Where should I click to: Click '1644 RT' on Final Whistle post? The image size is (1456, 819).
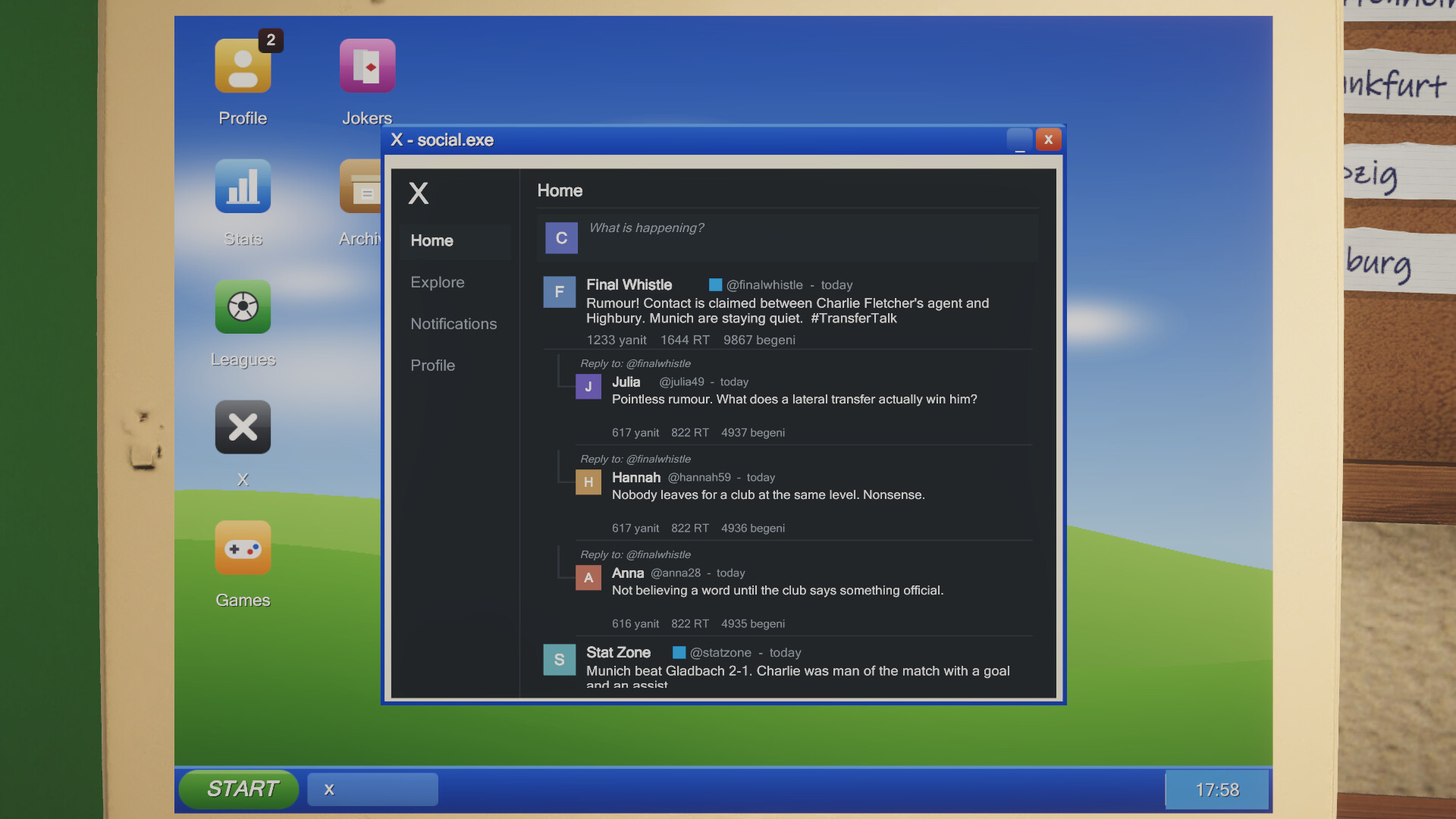coord(685,340)
